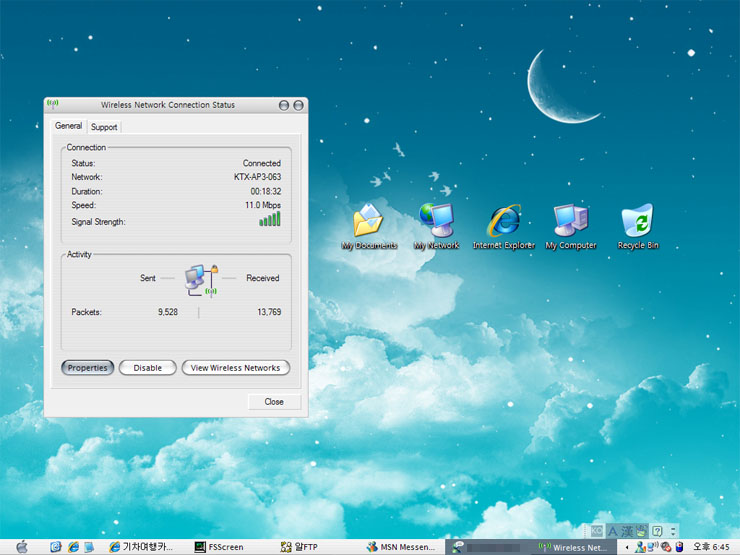Open My Documents desktop icon

pos(369,226)
